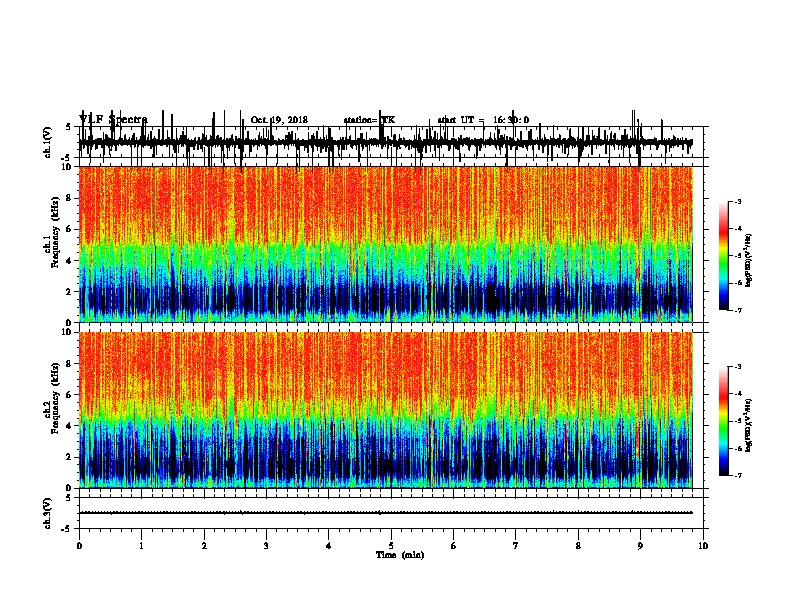
Task: Click the "station=" label in the header
Action: [x=361, y=120]
